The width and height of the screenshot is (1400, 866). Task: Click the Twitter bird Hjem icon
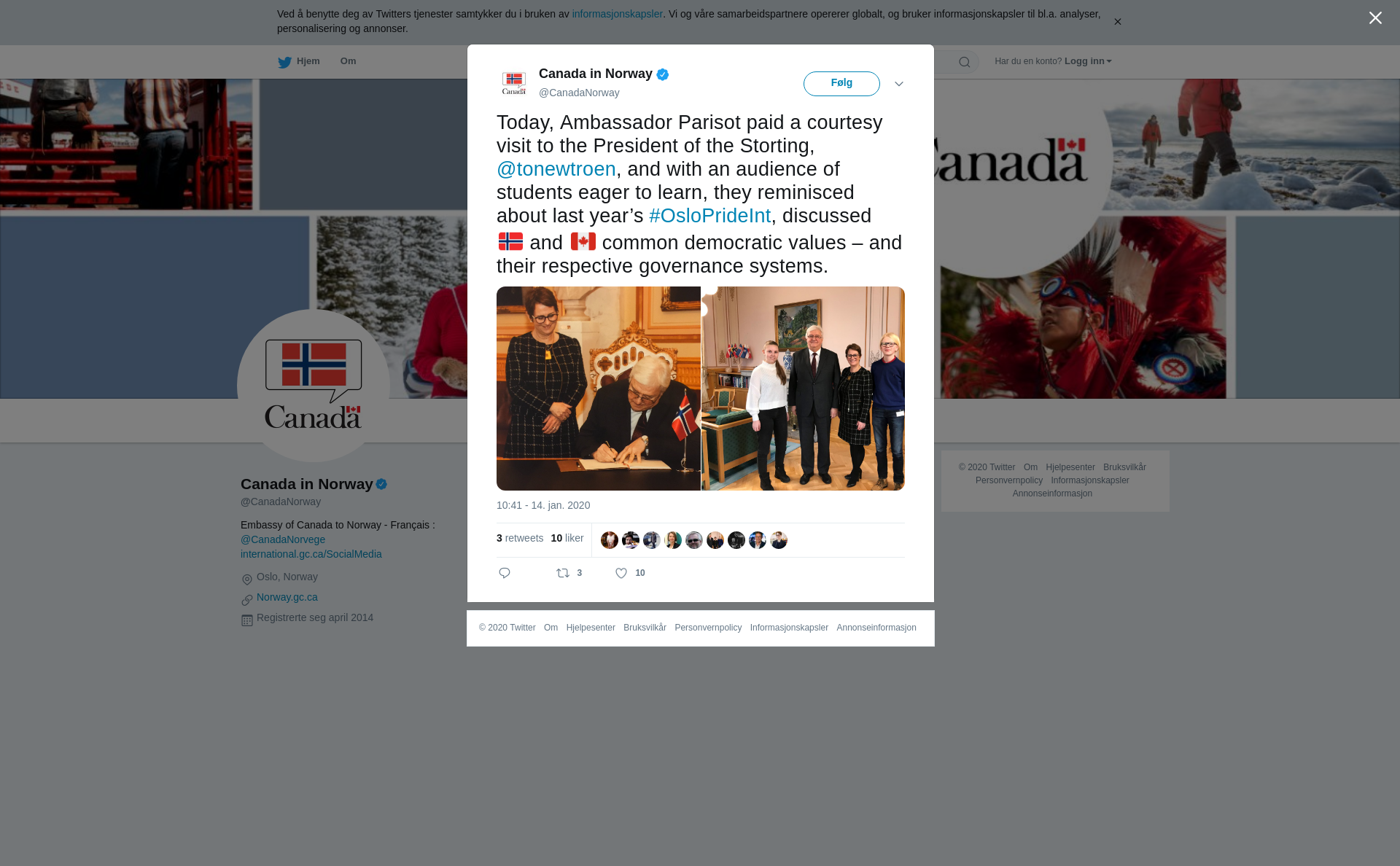click(284, 62)
